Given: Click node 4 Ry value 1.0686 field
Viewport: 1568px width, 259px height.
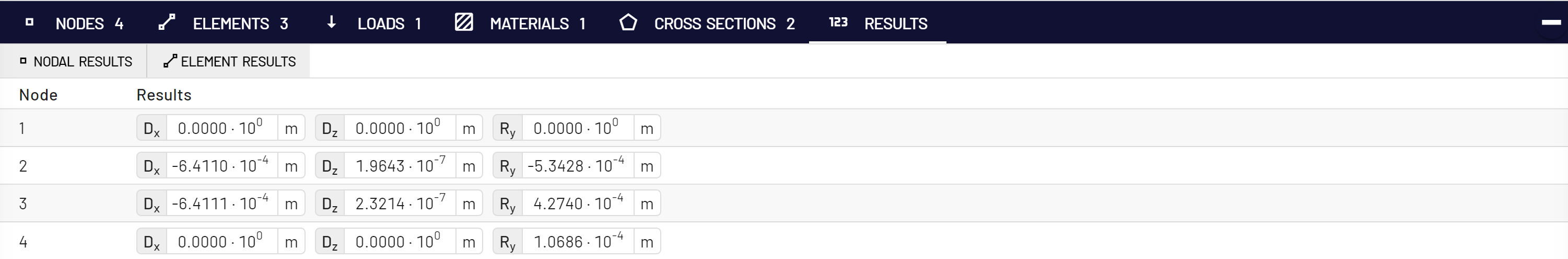Looking at the screenshot, I should pos(578,242).
